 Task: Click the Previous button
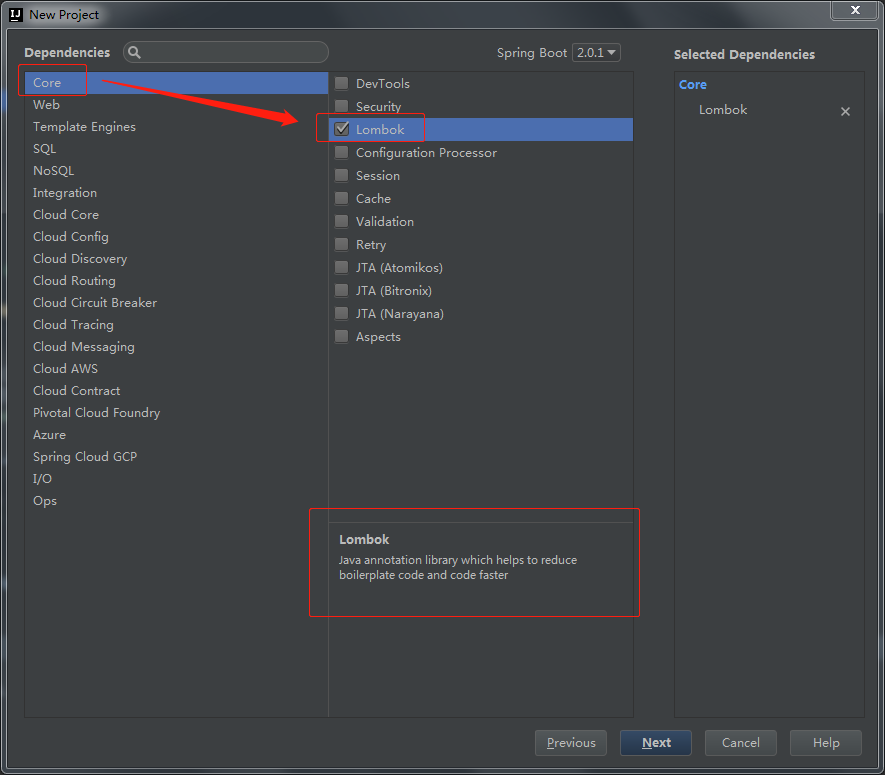(x=571, y=743)
